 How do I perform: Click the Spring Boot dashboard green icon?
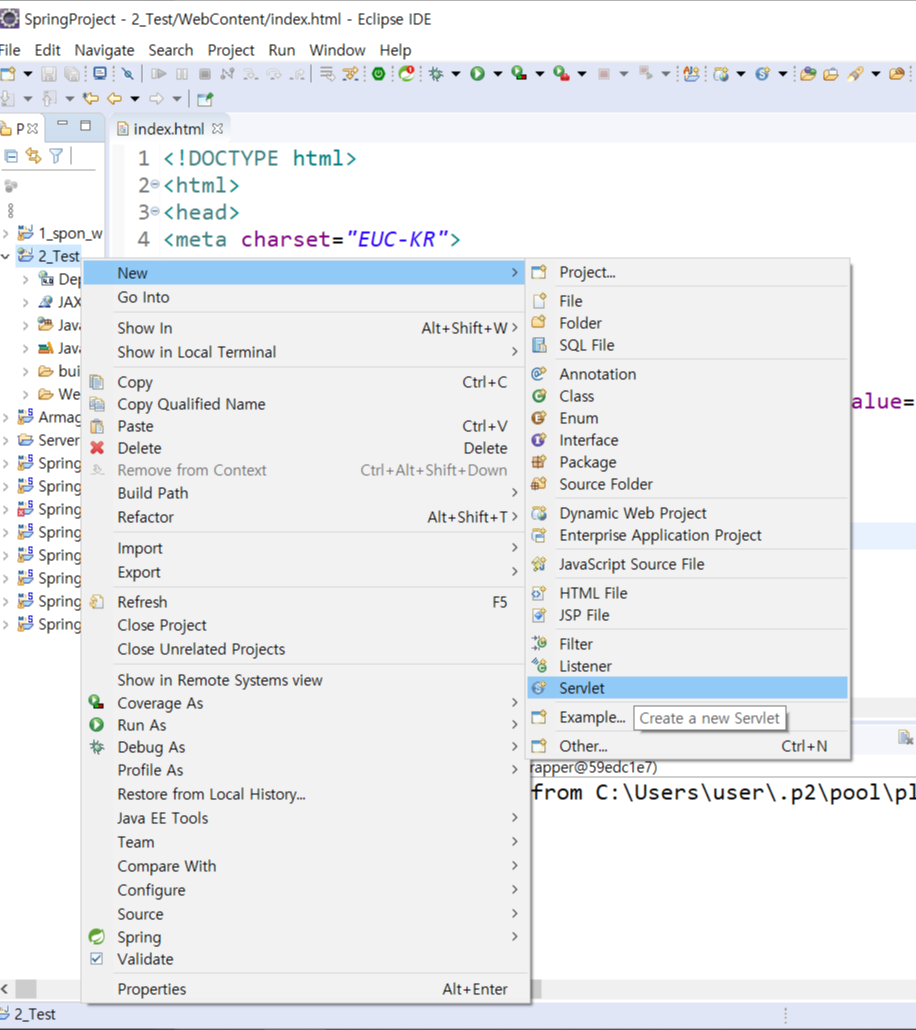point(378,74)
